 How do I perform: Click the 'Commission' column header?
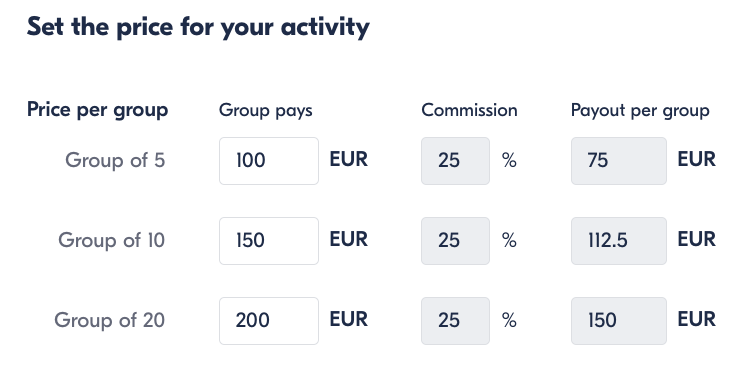click(469, 110)
